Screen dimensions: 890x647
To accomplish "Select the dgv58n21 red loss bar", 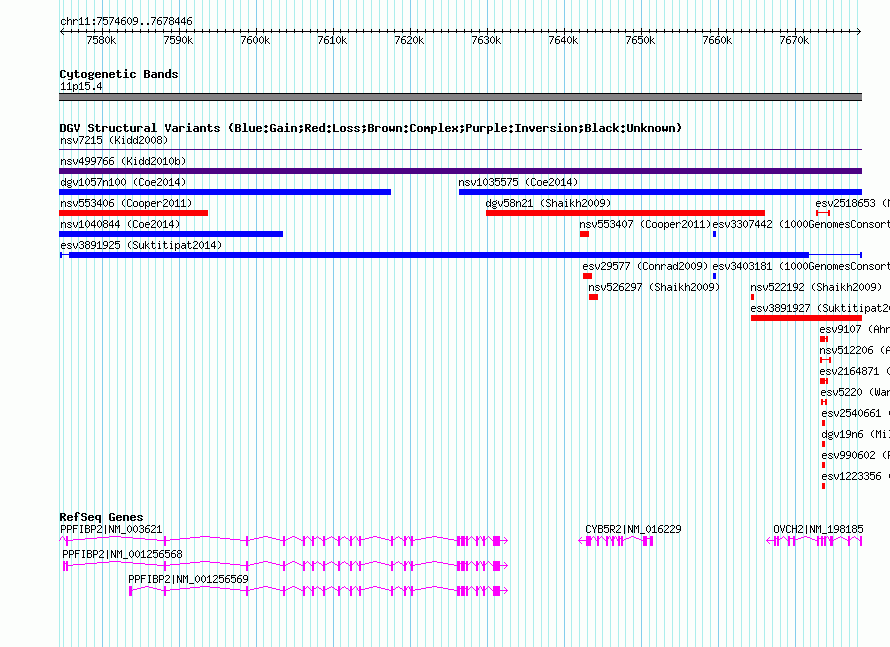I will [625, 213].
